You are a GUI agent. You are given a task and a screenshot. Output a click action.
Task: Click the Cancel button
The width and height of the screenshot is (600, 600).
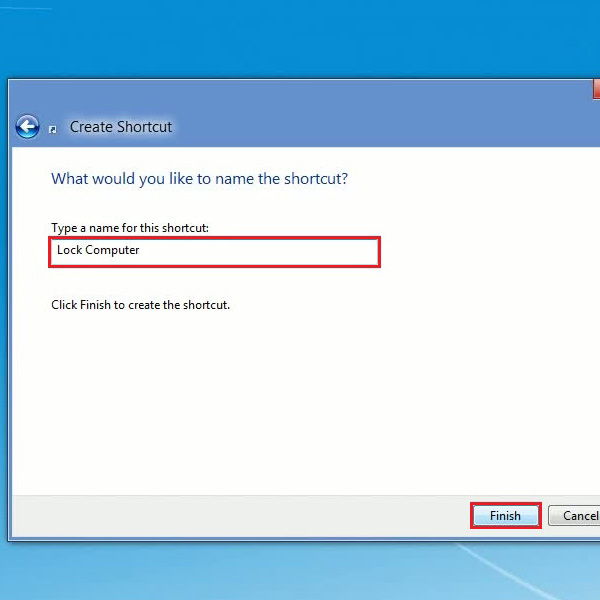tap(574, 515)
